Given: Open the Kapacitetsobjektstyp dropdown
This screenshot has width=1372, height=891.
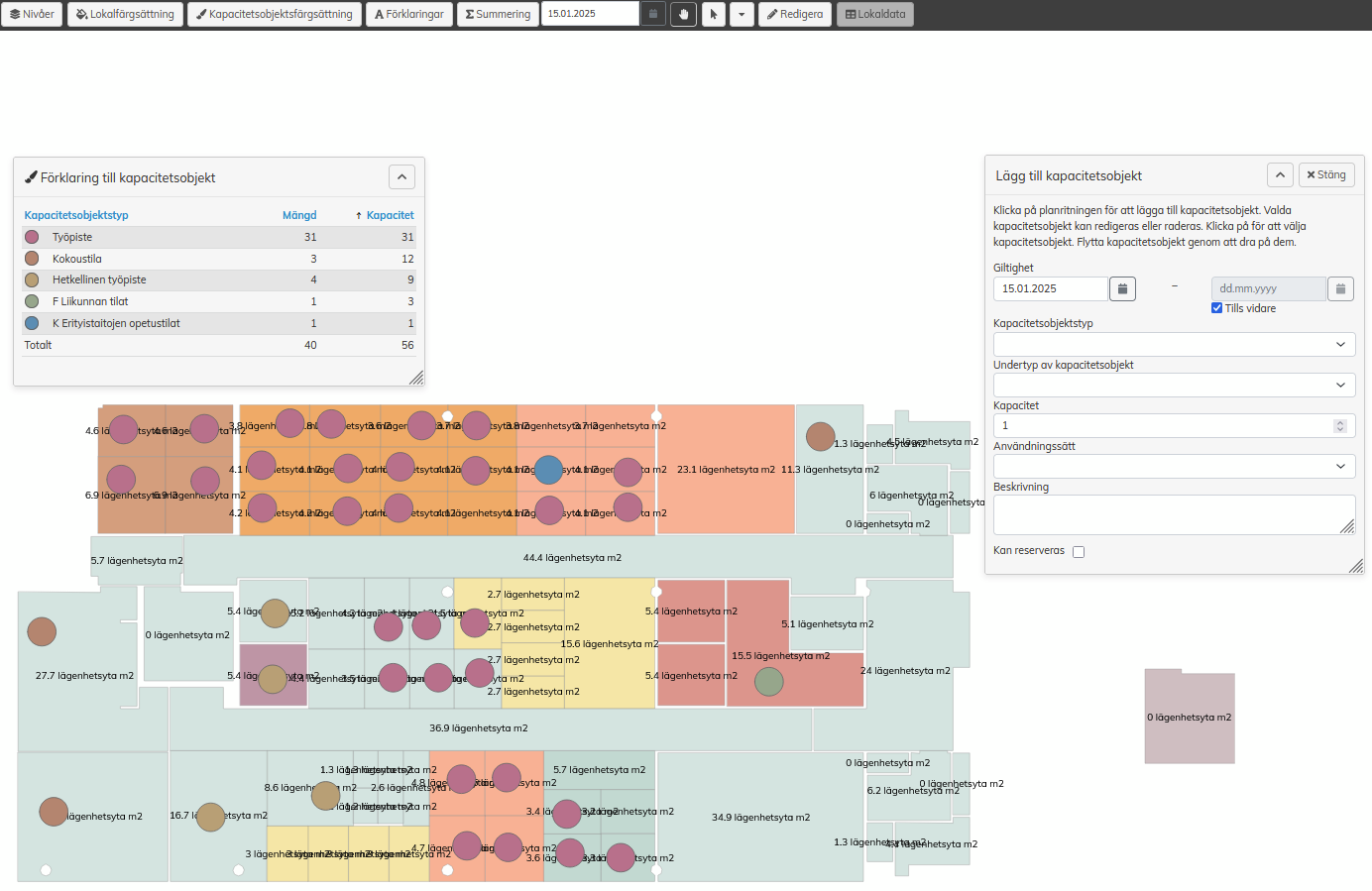Looking at the screenshot, I should point(1174,344).
